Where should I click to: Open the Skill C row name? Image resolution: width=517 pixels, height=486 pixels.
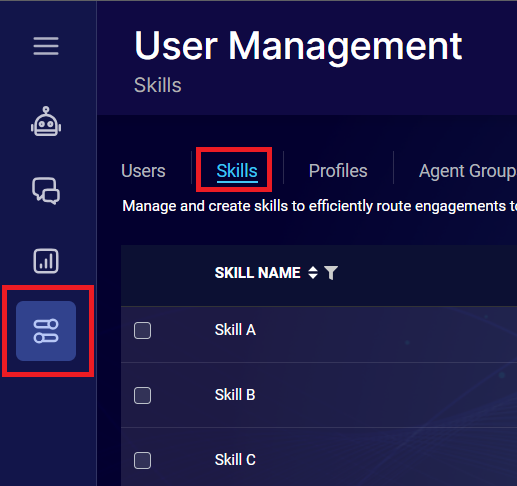[235, 460]
